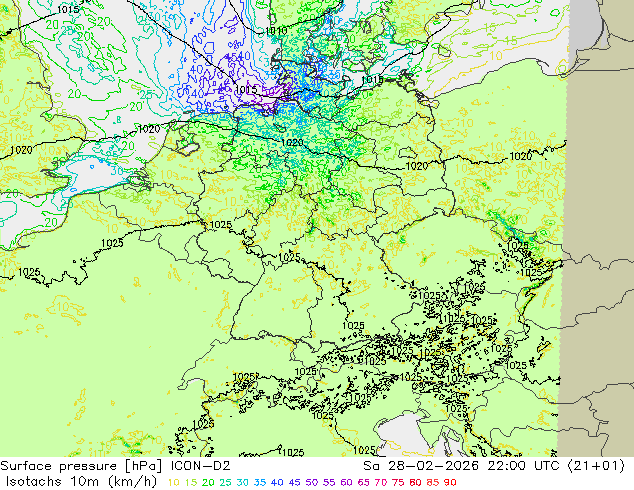
Task: Click the '15' legend value
Action: coord(191,482)
